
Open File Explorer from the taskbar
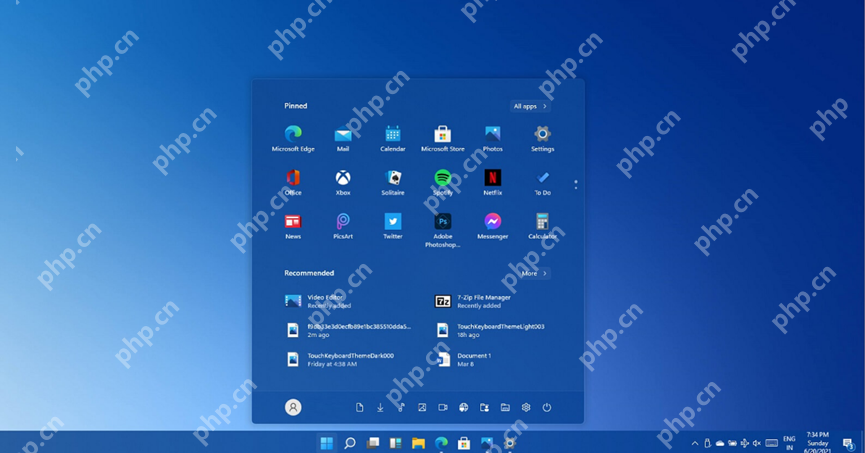(418, 443)
